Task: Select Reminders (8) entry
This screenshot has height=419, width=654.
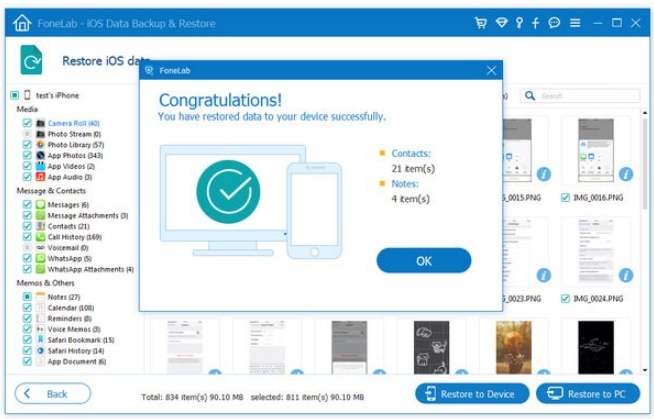Action: [69, 318]
